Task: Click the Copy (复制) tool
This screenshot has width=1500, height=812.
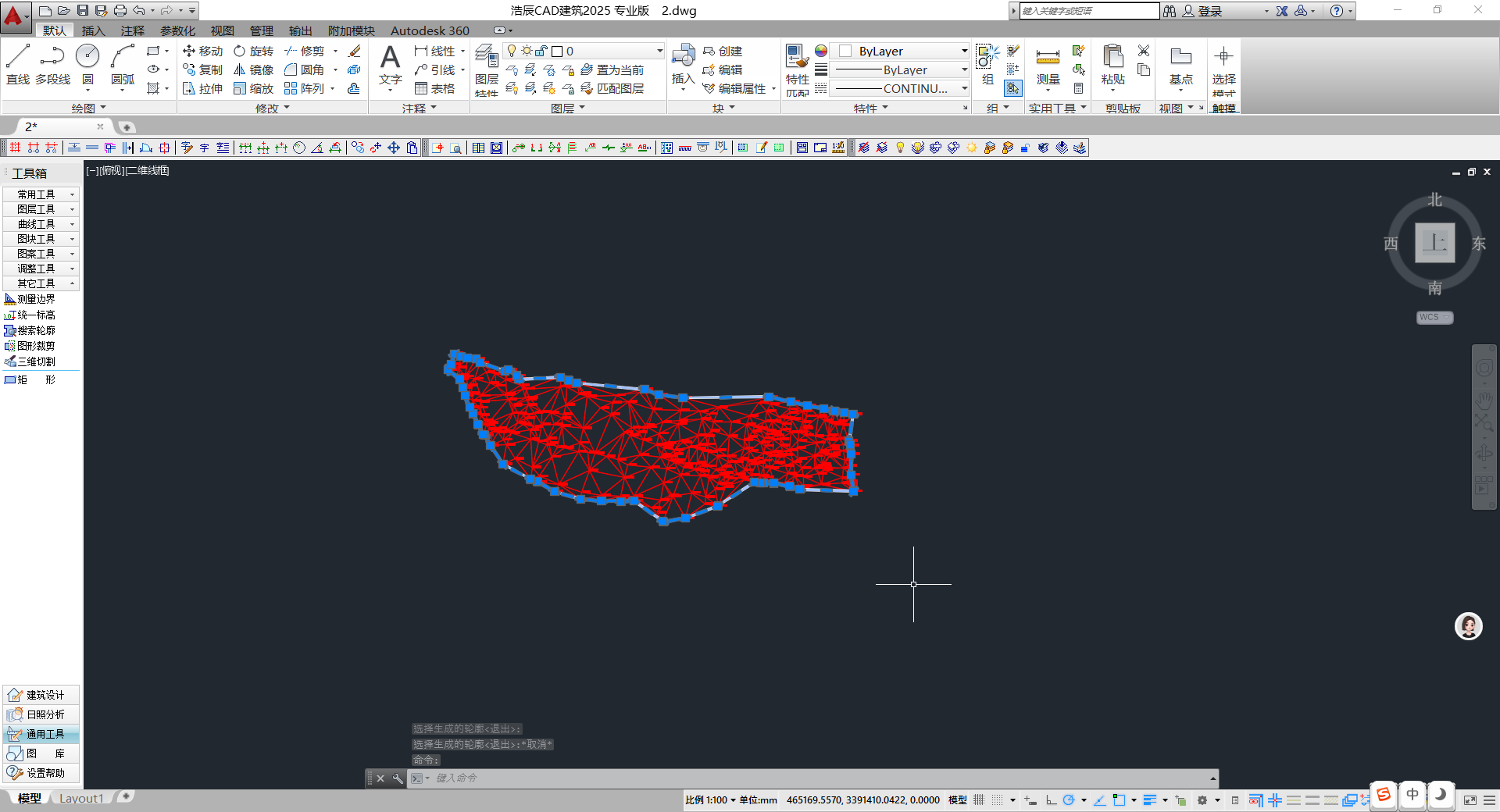Action: coord(202,69)
